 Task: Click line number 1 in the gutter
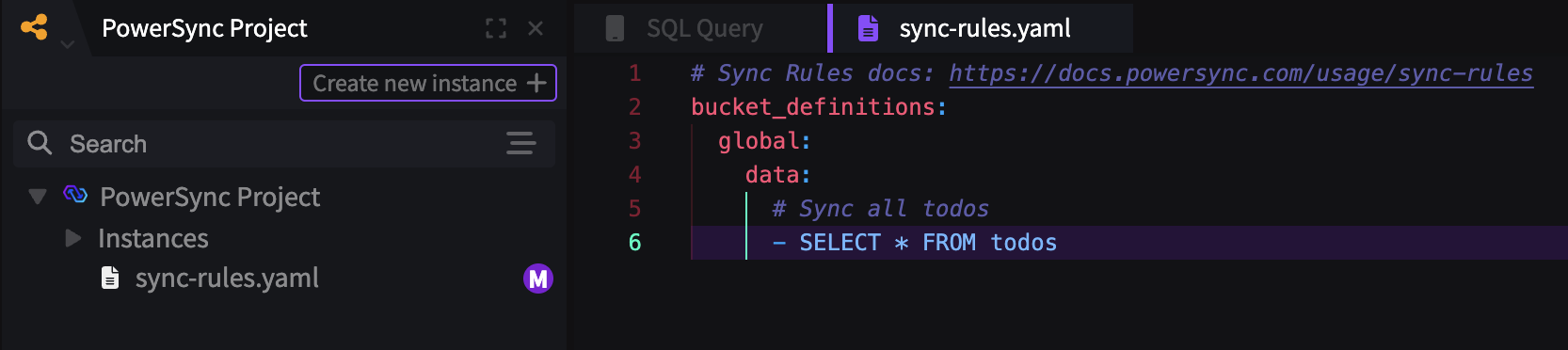click(635, 73)
